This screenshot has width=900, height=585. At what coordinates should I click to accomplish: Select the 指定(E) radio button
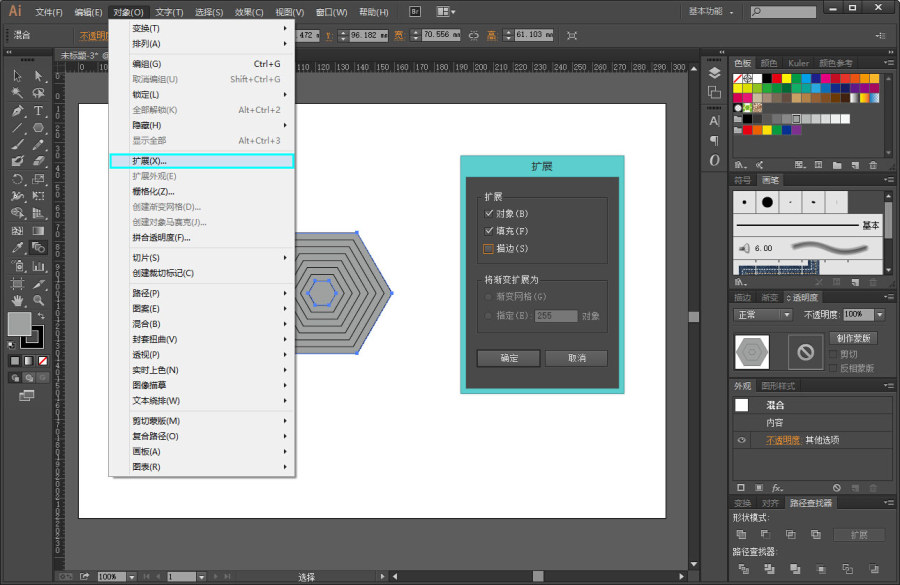point(488,316)
